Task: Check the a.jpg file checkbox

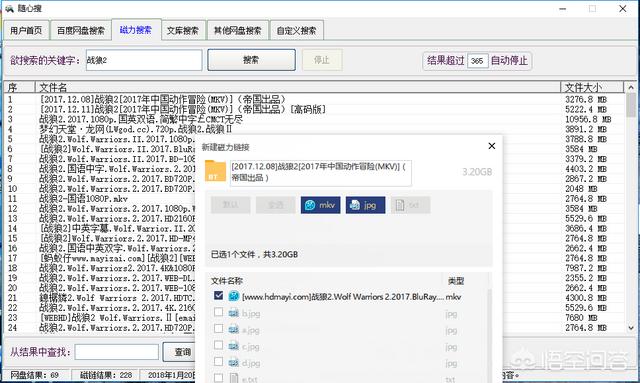Action: [218, 329]
